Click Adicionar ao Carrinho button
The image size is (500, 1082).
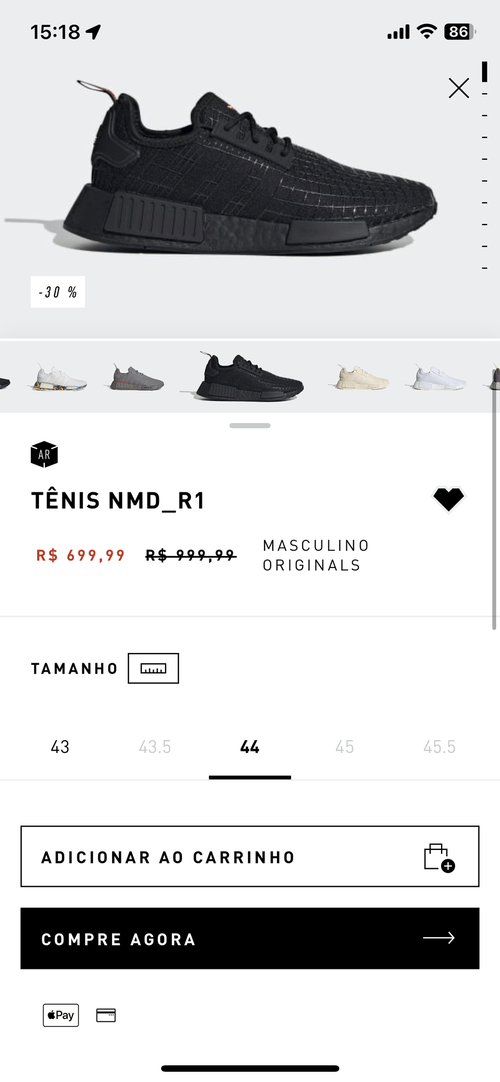coord(250,856)
